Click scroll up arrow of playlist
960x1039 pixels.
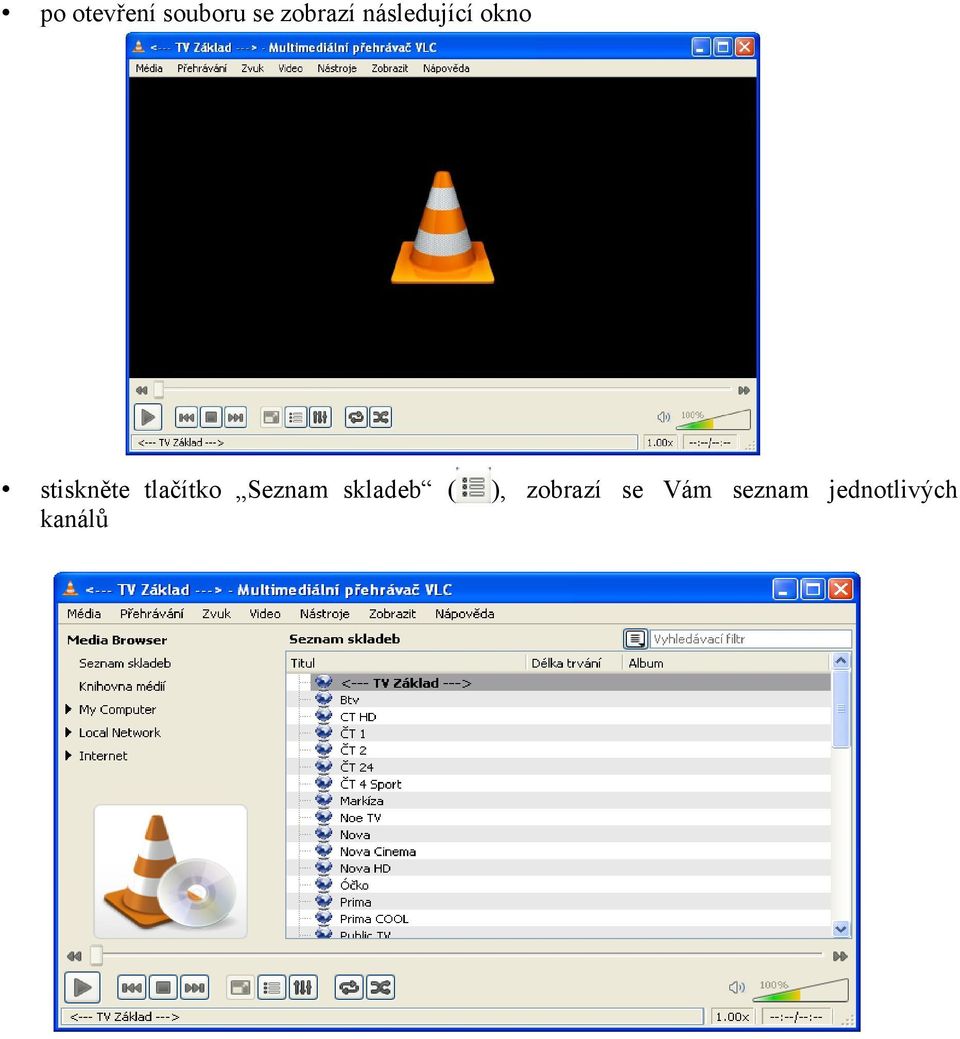point(841,661)
